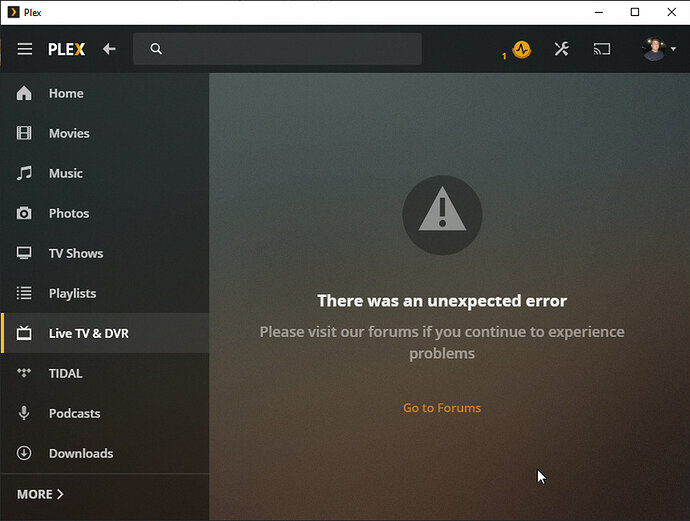Select Live TV & DVR label
This screenshot has width=690, height=521.
point(89,334)
